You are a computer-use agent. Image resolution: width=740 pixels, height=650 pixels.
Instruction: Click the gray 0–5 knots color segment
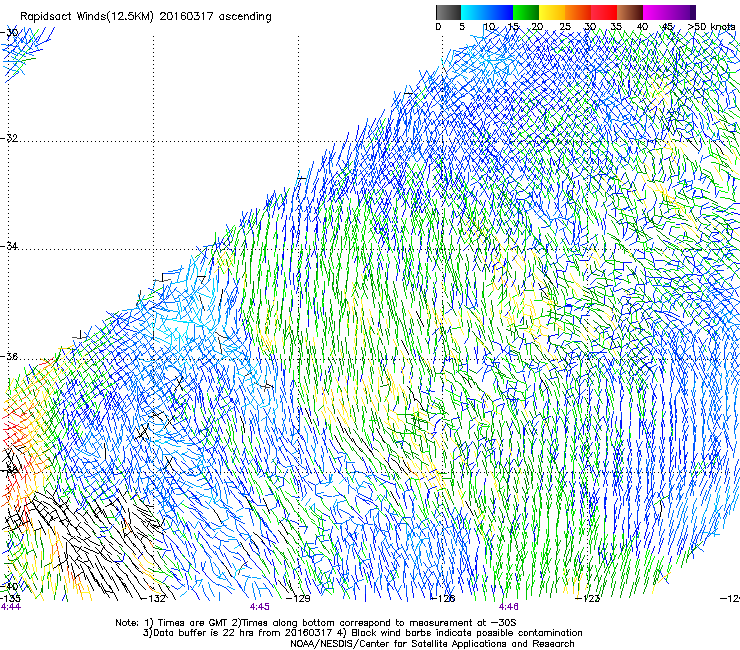448,12
